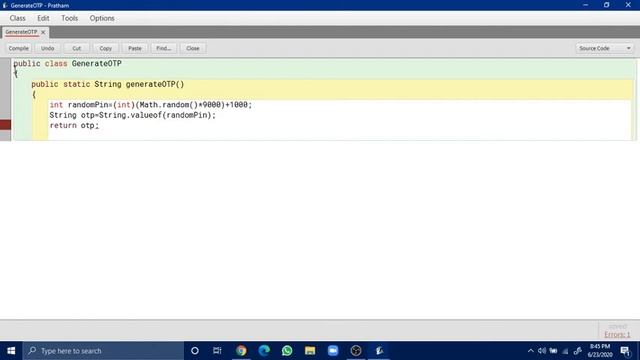Screen dimensions: 640x360
Task: Open Zoom from the taskbar
Action: pos(333,351)
